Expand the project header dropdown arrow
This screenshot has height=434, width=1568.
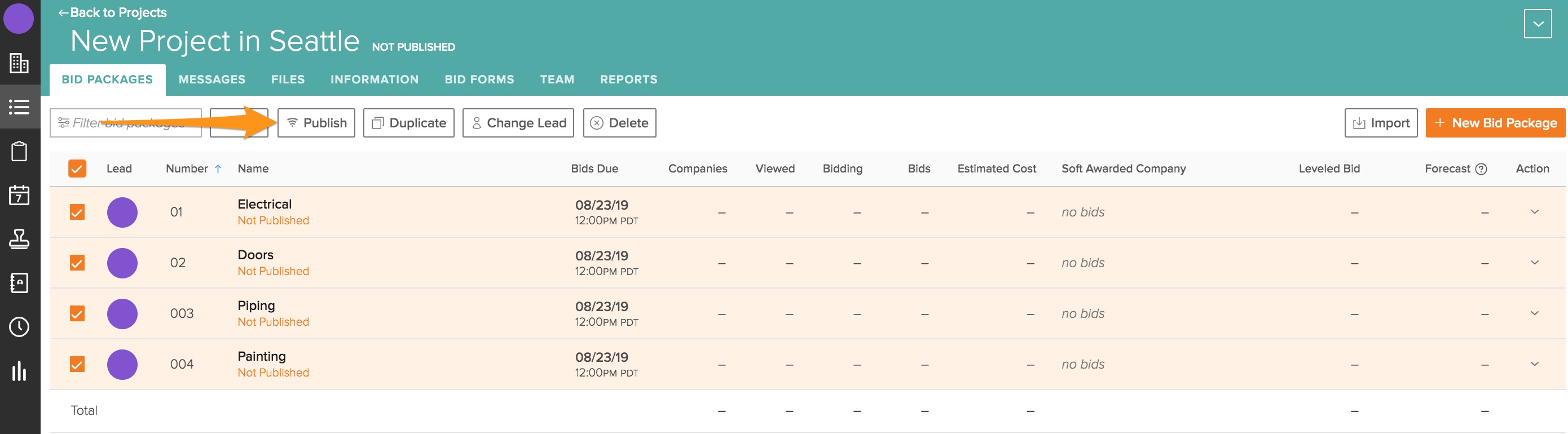point(1538,24)
